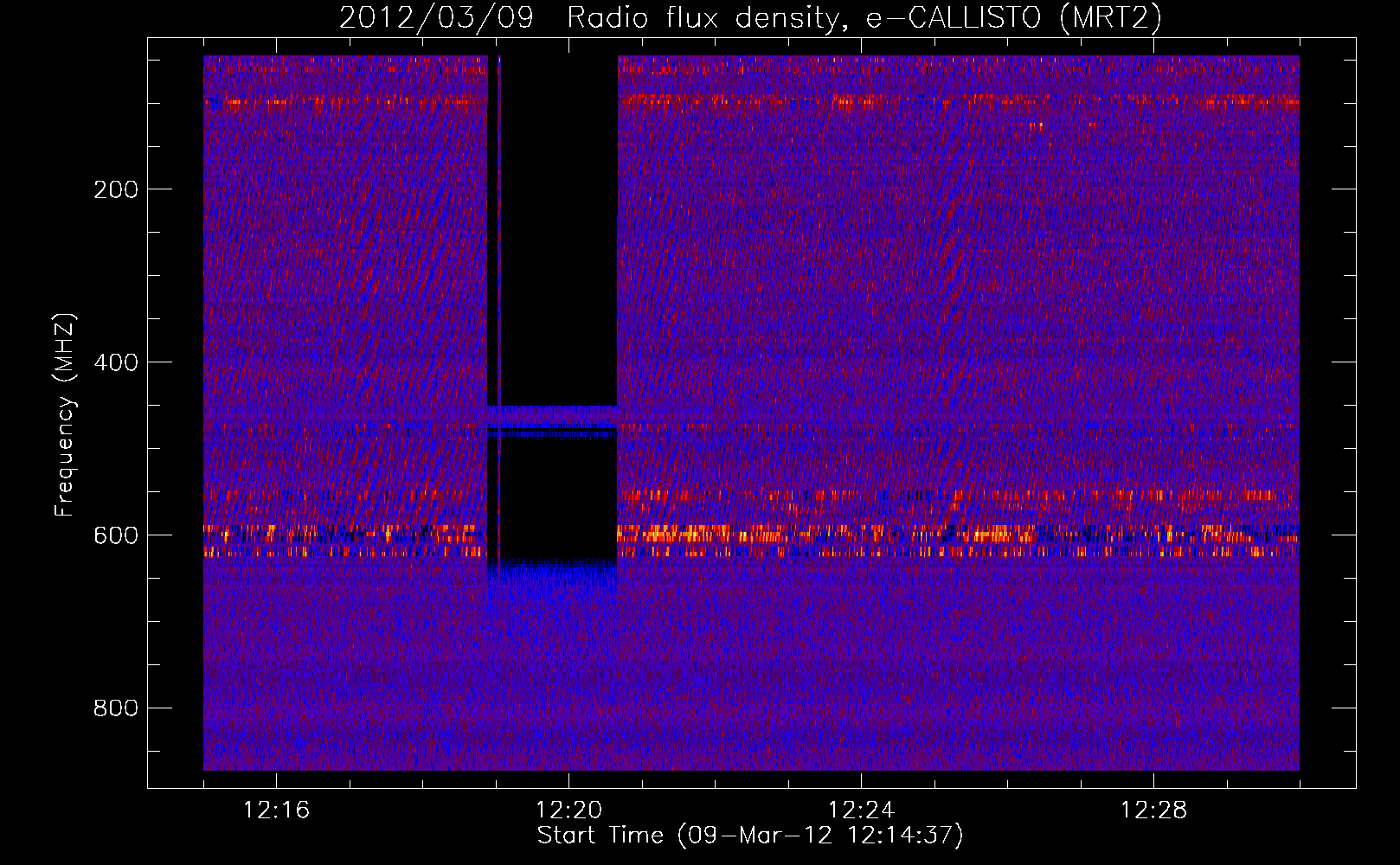This screenshot has height=865, width=1400.
Task: Click the 'Frequency (MHZ)' axis label
Action: [x=65, y=415]
